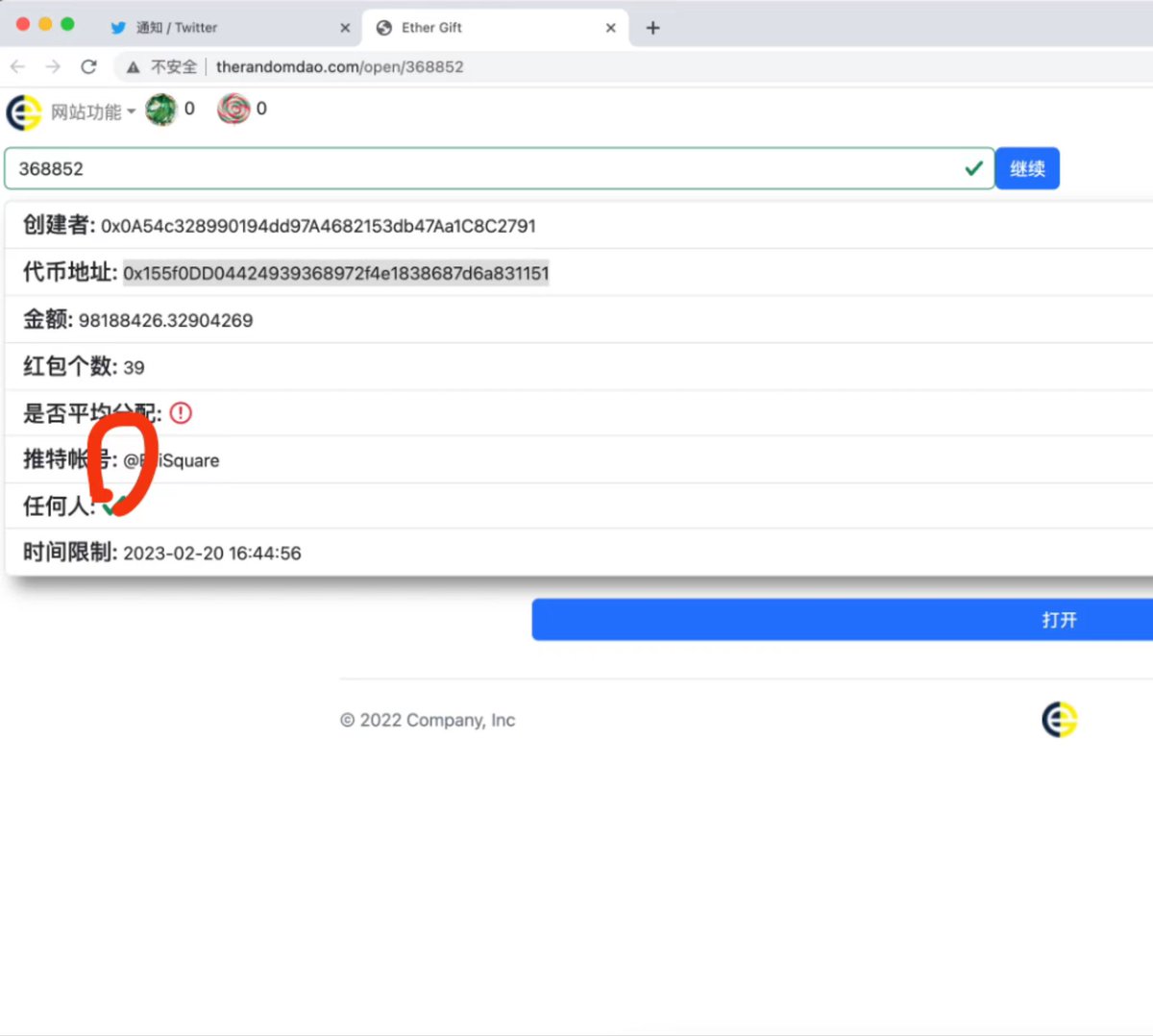Click the © 2022 Company, Inc text
Image resolution: width=1153 pixels, height=1036 pixels.
(428, 720)
